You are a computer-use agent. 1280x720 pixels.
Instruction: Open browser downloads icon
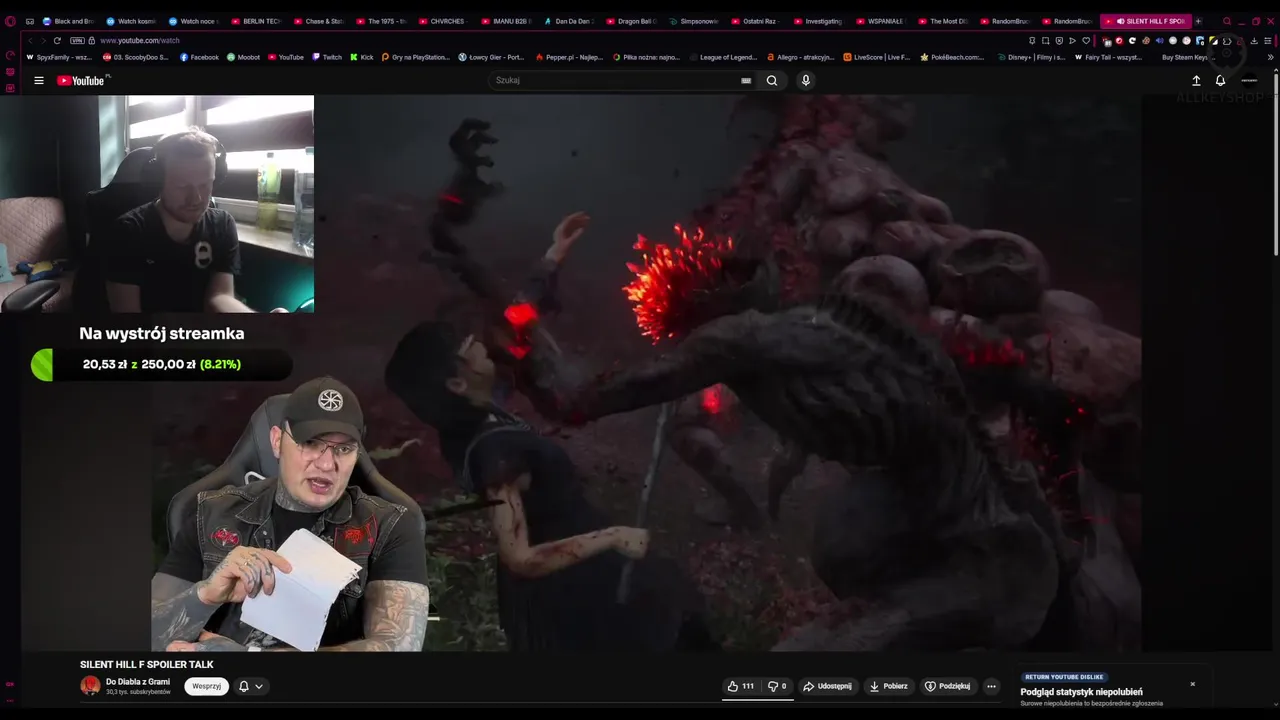click(1254, 41)
